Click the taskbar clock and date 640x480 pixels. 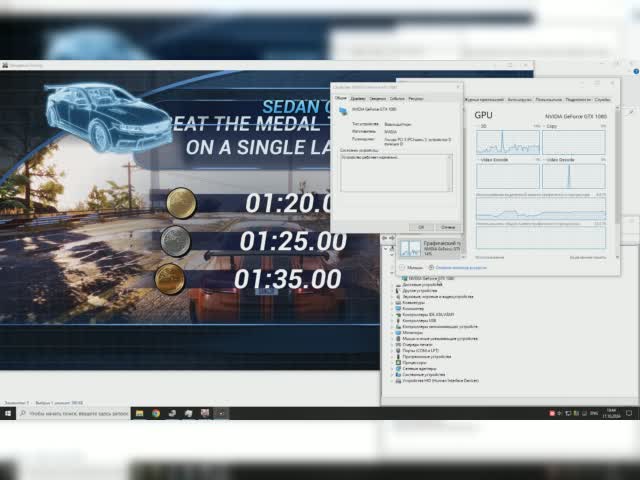(x=611, y=413)
